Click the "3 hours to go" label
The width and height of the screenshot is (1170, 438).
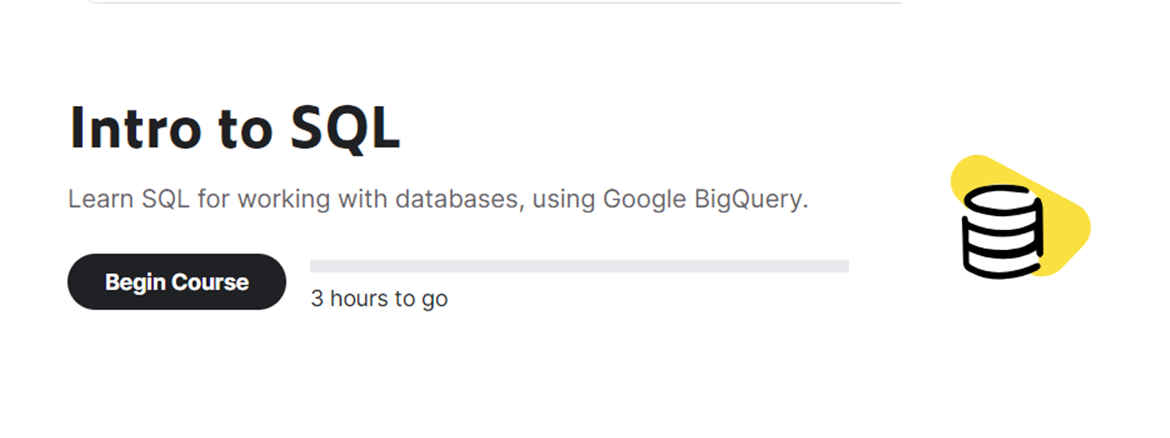[379, 299]
